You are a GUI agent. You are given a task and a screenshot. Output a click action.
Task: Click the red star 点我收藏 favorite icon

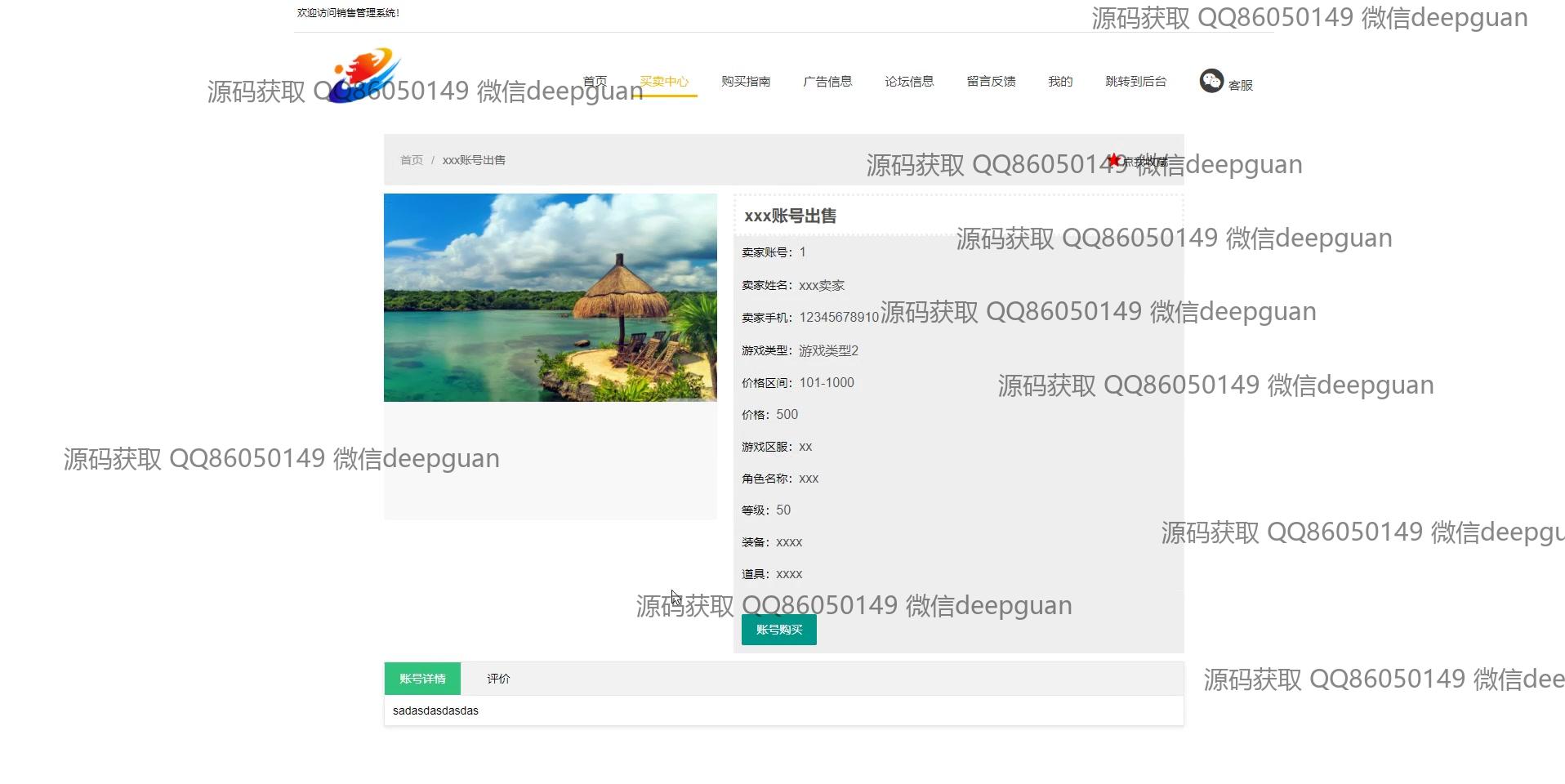(x=1113, y=160)
